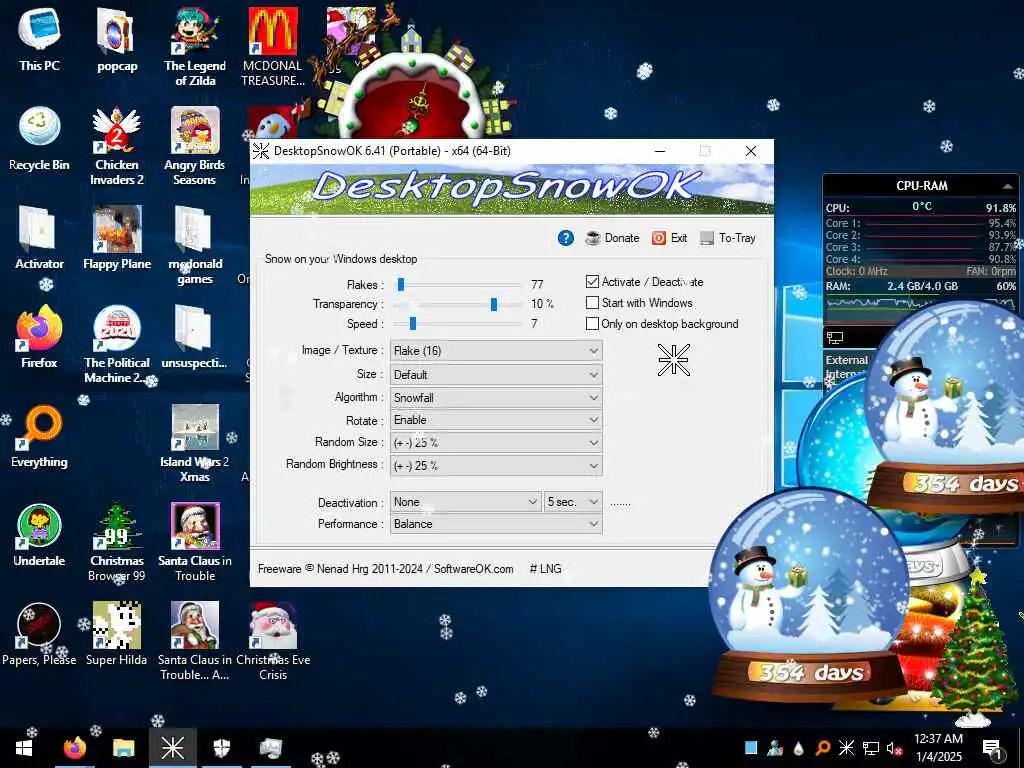Click the Everything magnifier tray icon

[x=822, y=748]
